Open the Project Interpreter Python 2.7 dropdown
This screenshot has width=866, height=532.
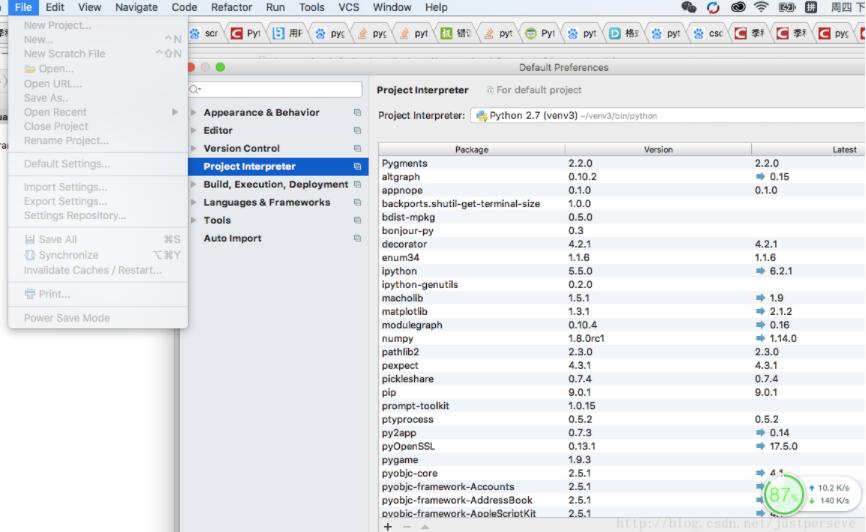pos(667,115)
